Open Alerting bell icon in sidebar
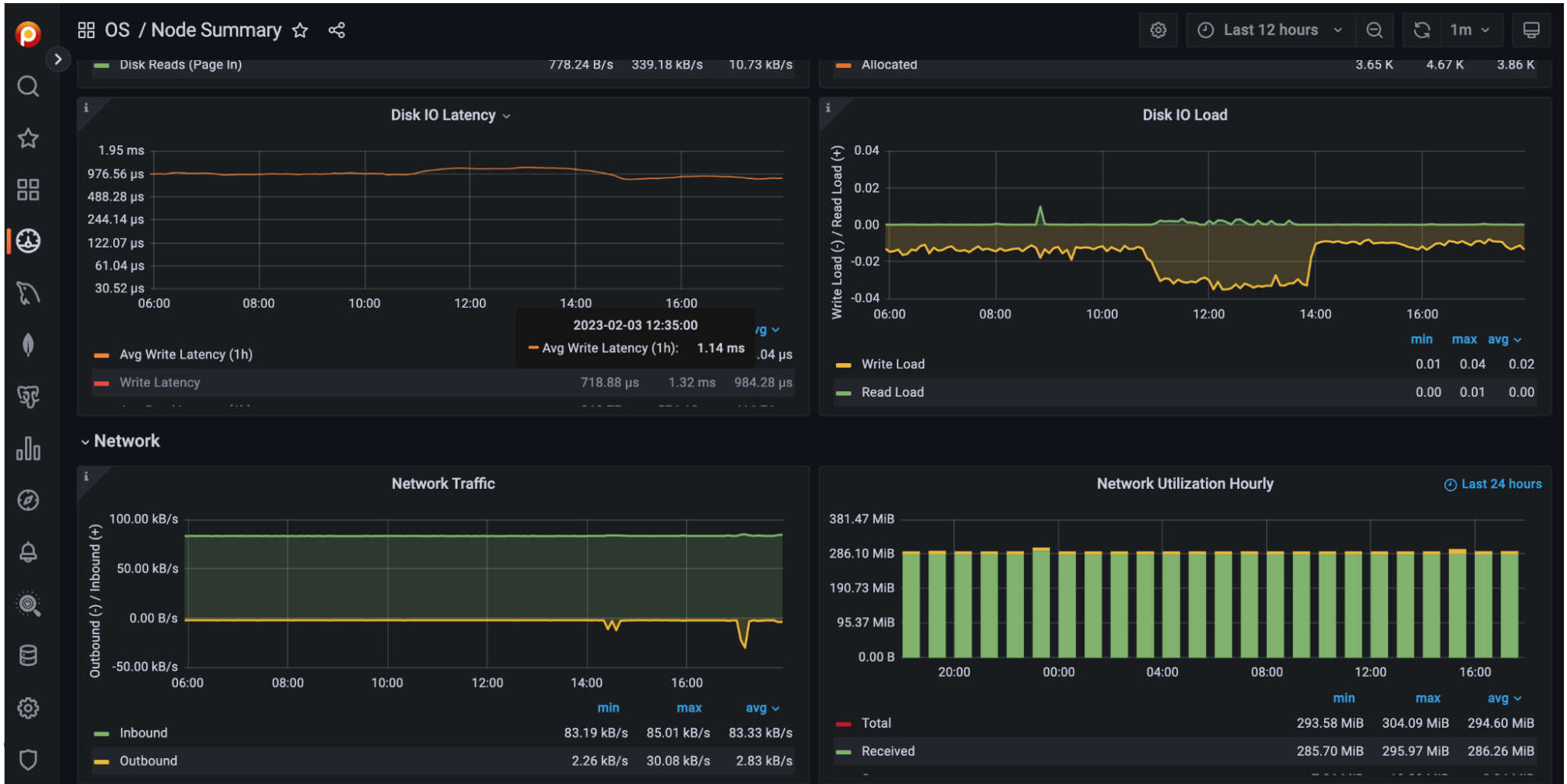The image size is (1567, 784). 28,552
